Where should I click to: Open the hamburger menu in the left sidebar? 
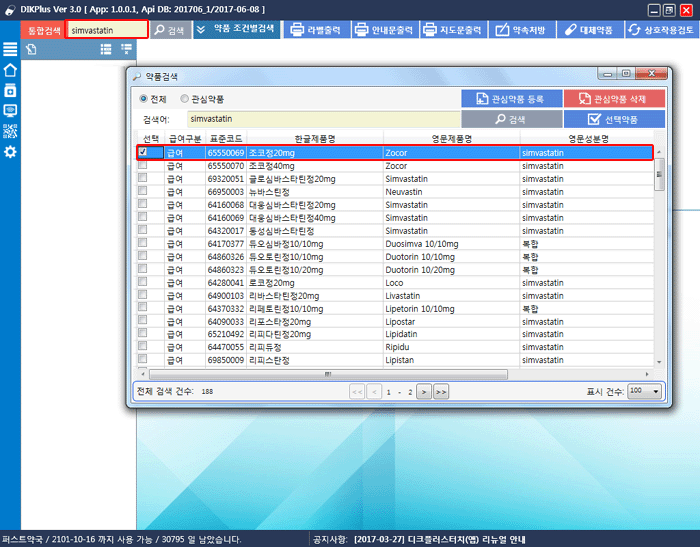(10, 49)
